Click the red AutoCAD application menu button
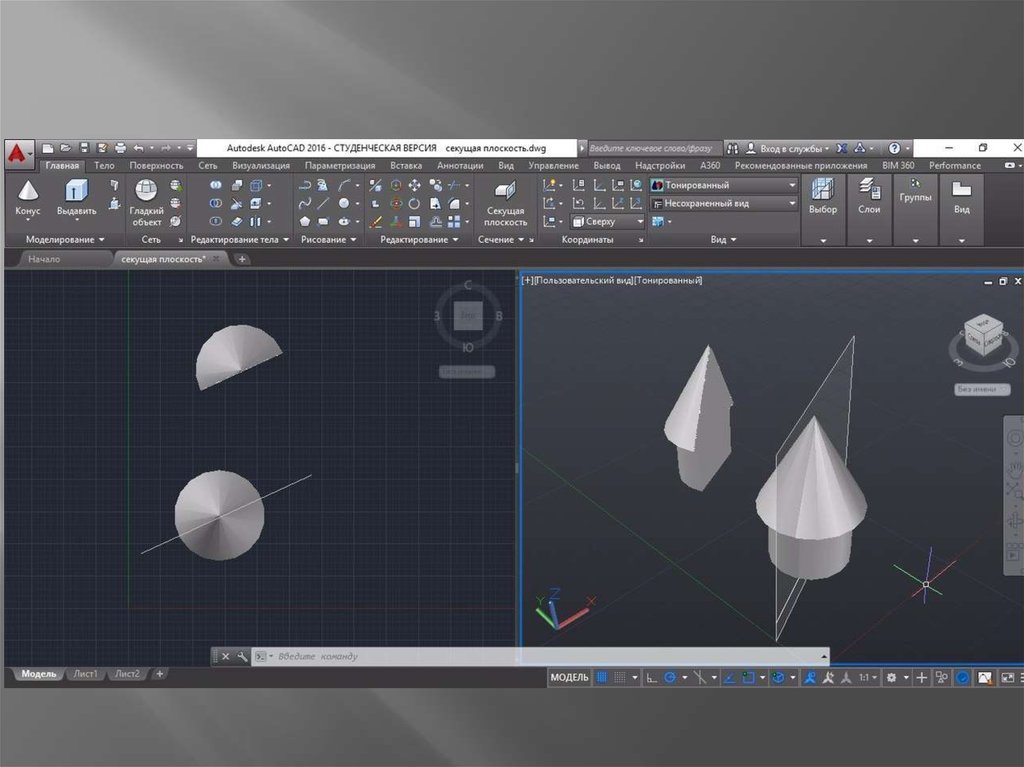Viewport: 1024px width, 767px height. pos(17,152)
